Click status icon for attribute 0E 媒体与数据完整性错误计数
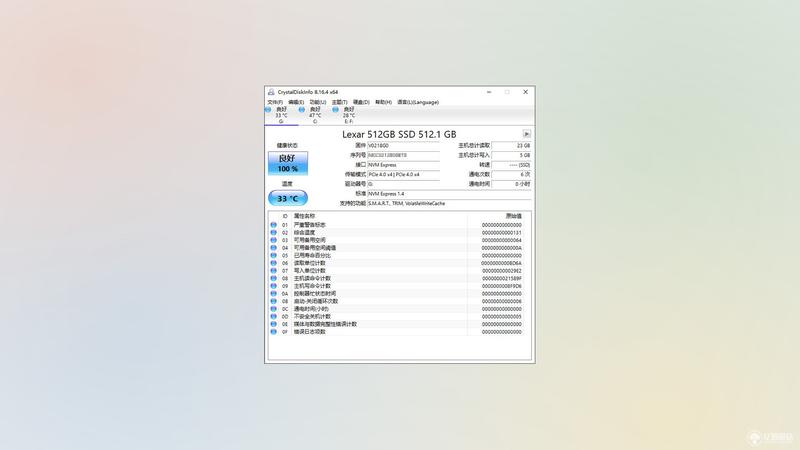This screenshot has height=450, width=800. click(x=273, y=324)
